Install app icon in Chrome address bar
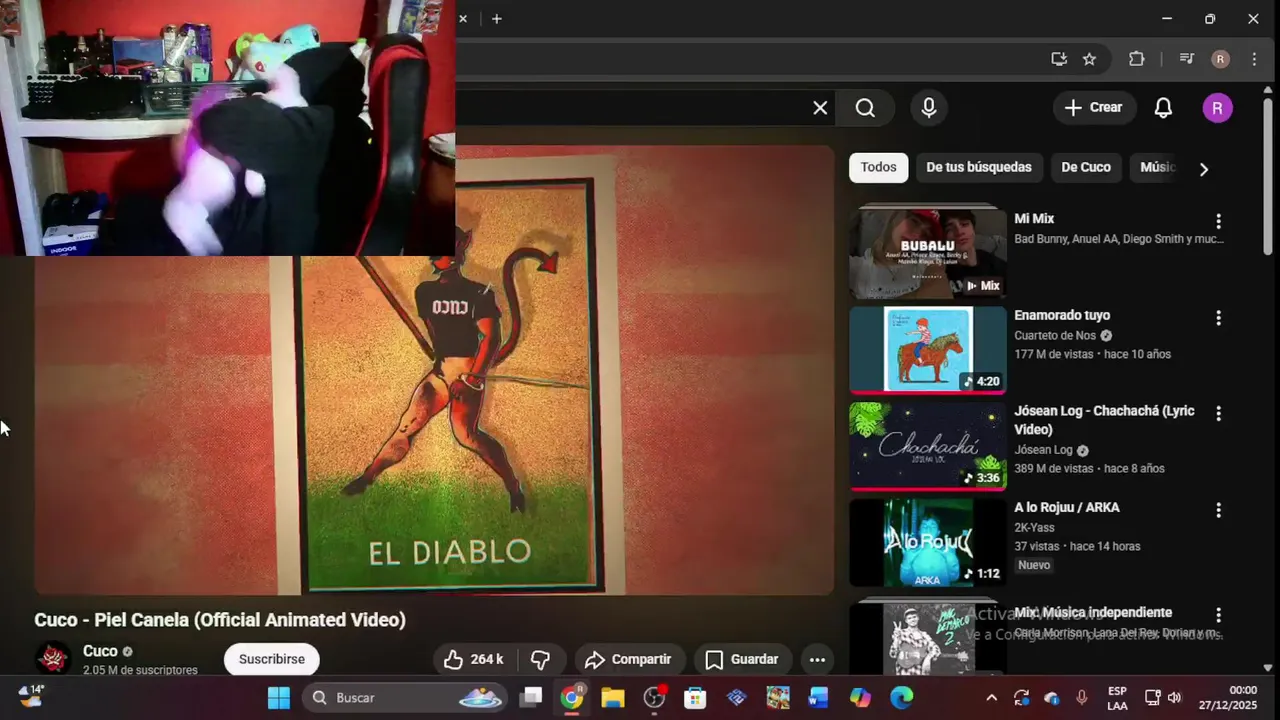This screenshot has height=720, width=1280. [1059, 59]
